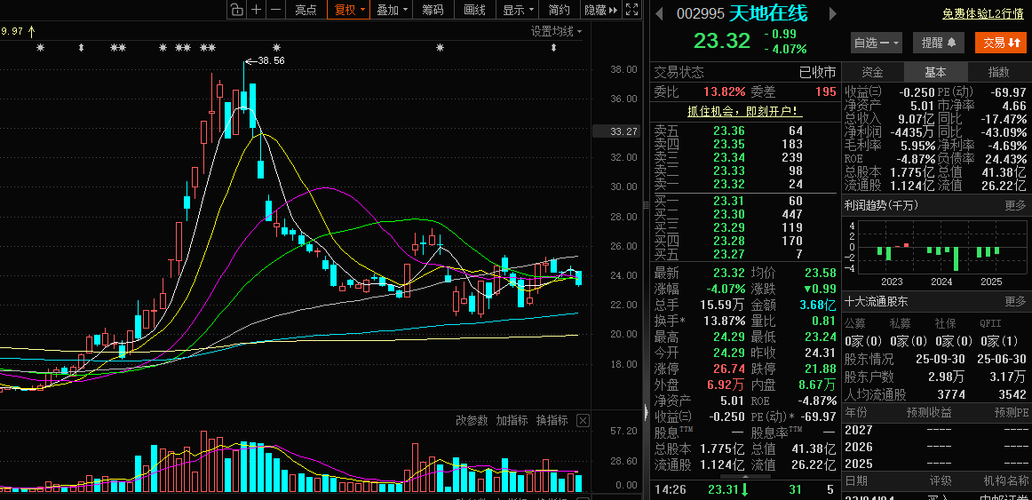
Task: Toggle the 筹码 chip distribution view
Action: pos(432,9)
